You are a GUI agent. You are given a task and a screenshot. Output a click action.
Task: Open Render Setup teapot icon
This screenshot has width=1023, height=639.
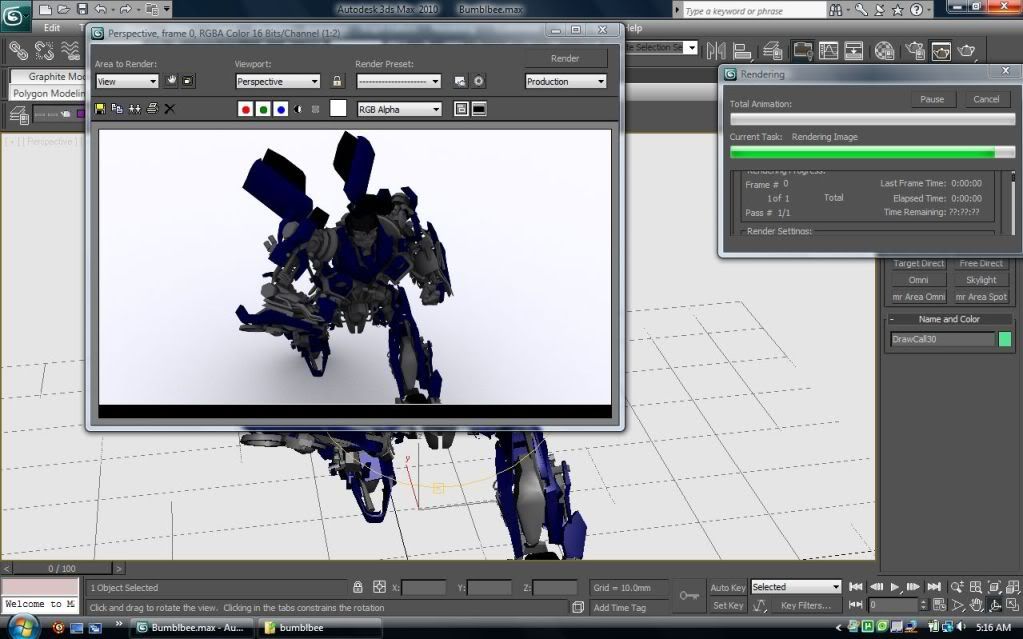coord(913,50)
